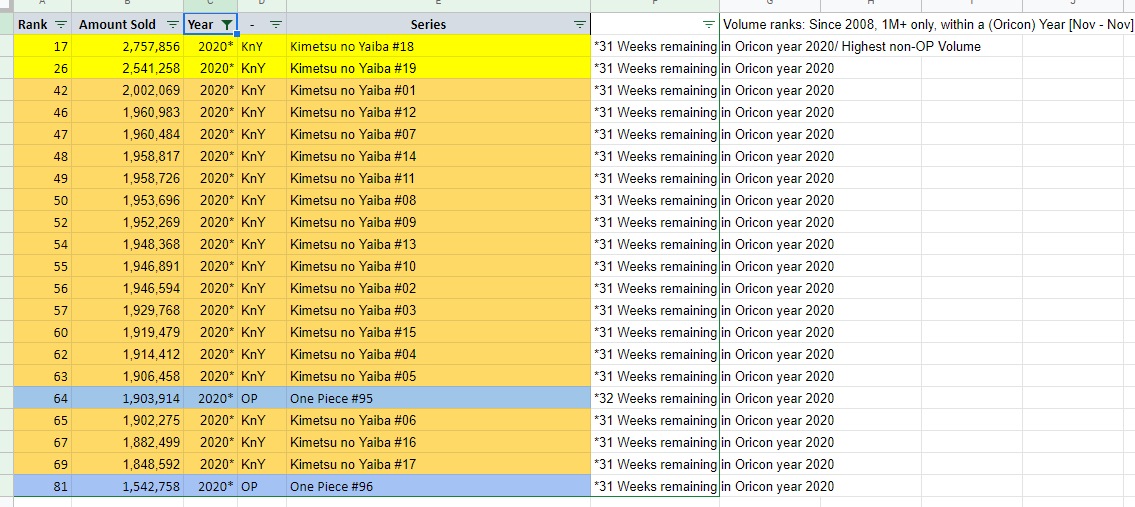This screenshot has width=1135, height=507.
Task: Select amount cell 1,848,592
Action: tap(127, 464)
